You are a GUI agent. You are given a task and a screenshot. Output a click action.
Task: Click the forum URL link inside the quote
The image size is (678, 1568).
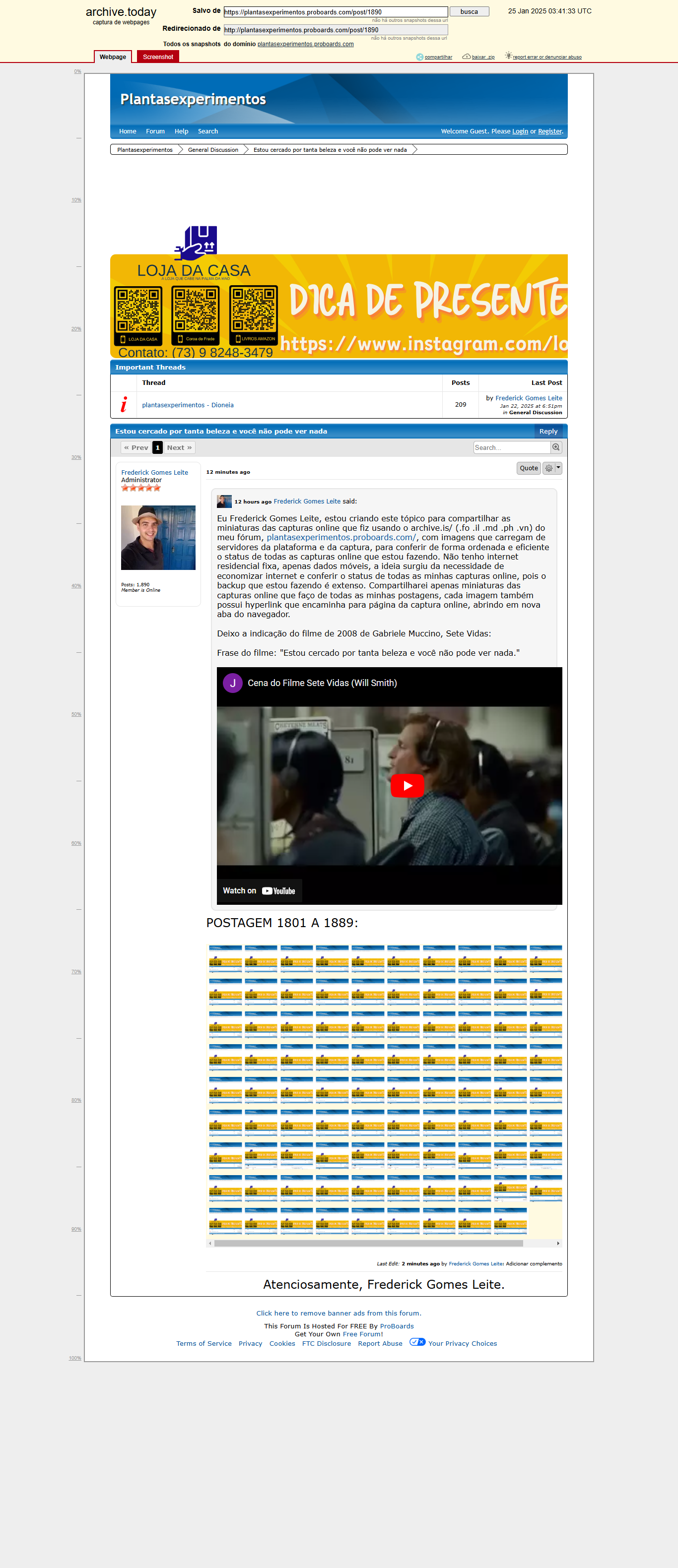[x=341, y=538]
